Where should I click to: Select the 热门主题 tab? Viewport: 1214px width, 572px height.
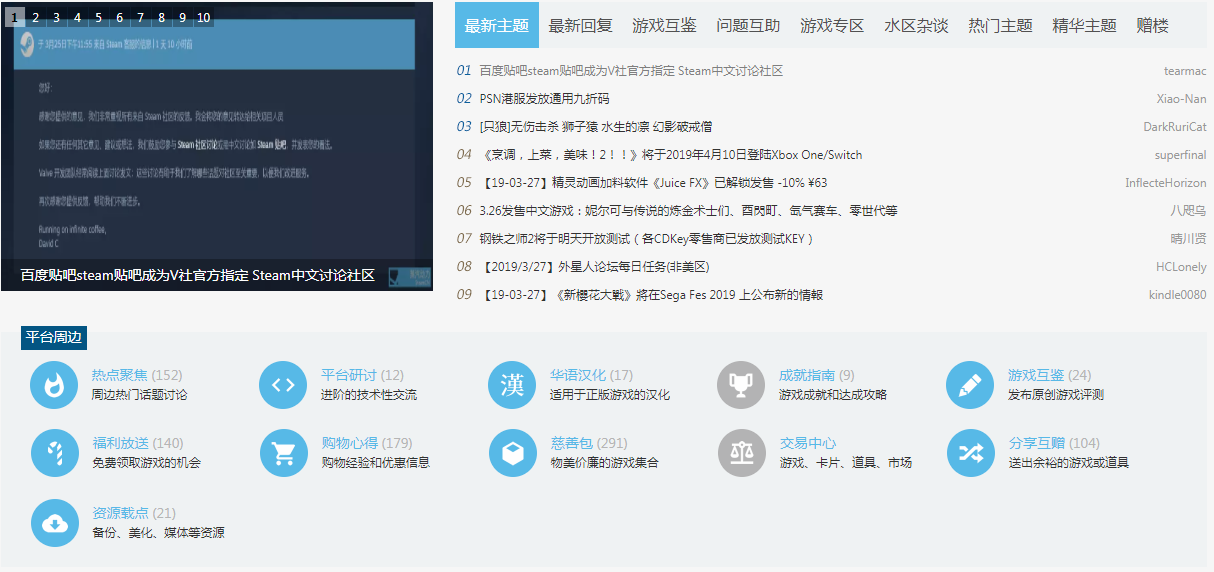click(x=1000, y=25)
